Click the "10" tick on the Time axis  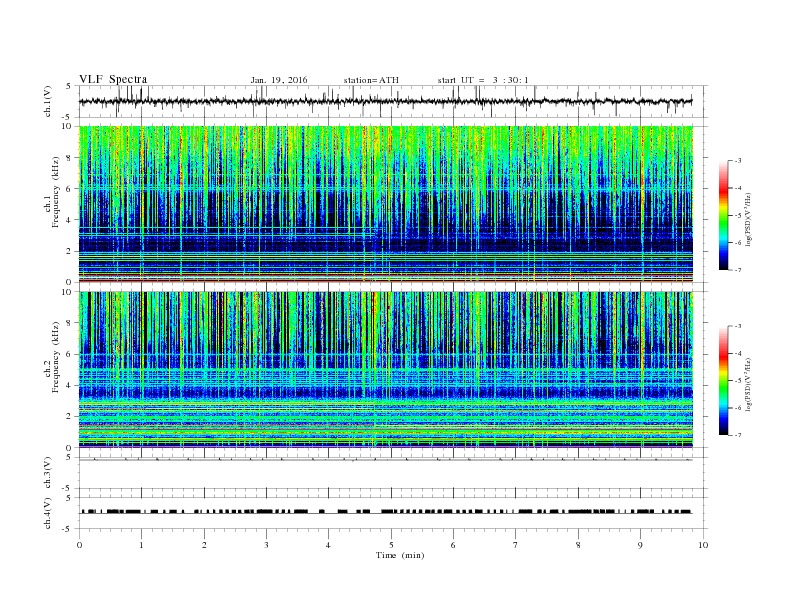[x=703, y=545]
